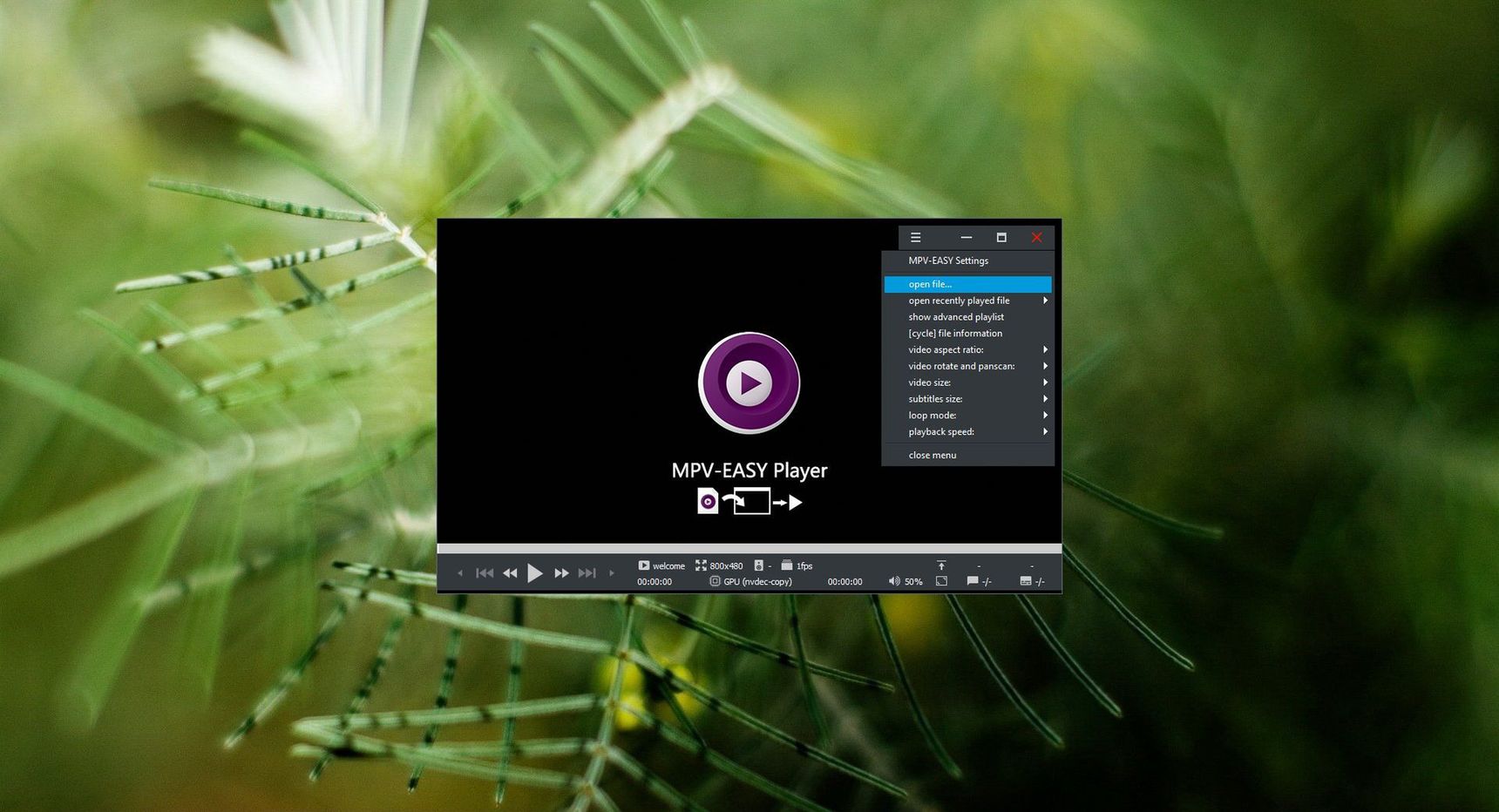Click the drag-and-drop file hint graphic
1499x812 pixels.
click(749, 501)
